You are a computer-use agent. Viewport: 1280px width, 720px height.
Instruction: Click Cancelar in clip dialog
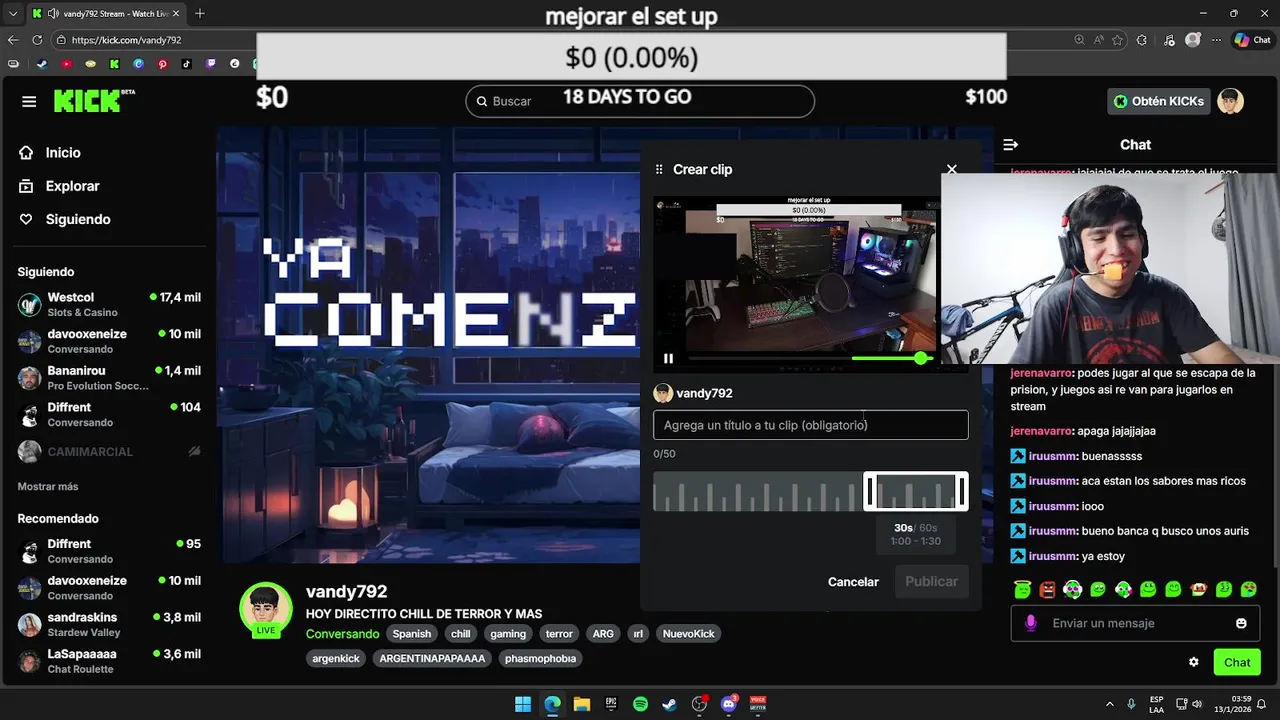click(x=853, y=582)
